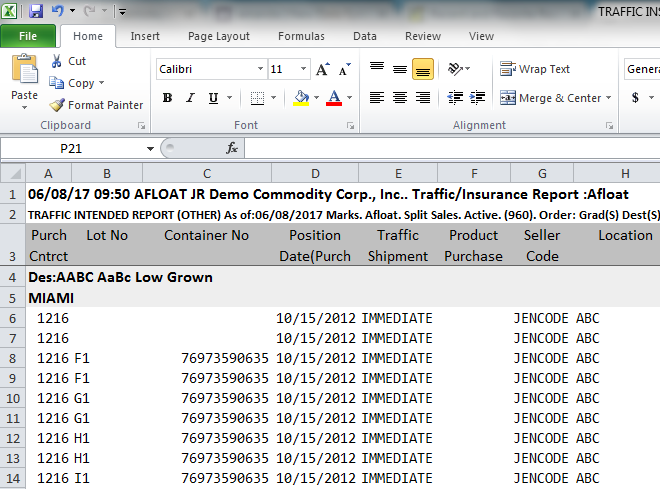Click the Decrease Indent icon

click(455, 98)
